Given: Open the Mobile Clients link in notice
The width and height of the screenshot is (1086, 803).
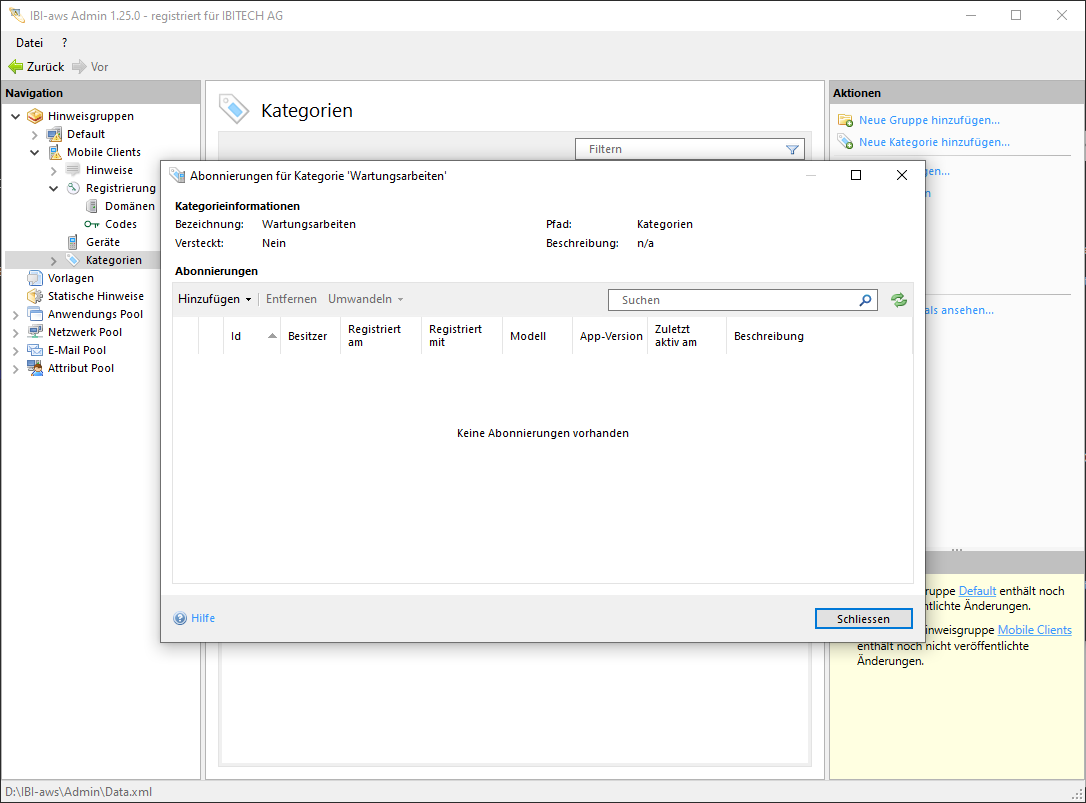Looking at the screenshot, I should 1034,630.
